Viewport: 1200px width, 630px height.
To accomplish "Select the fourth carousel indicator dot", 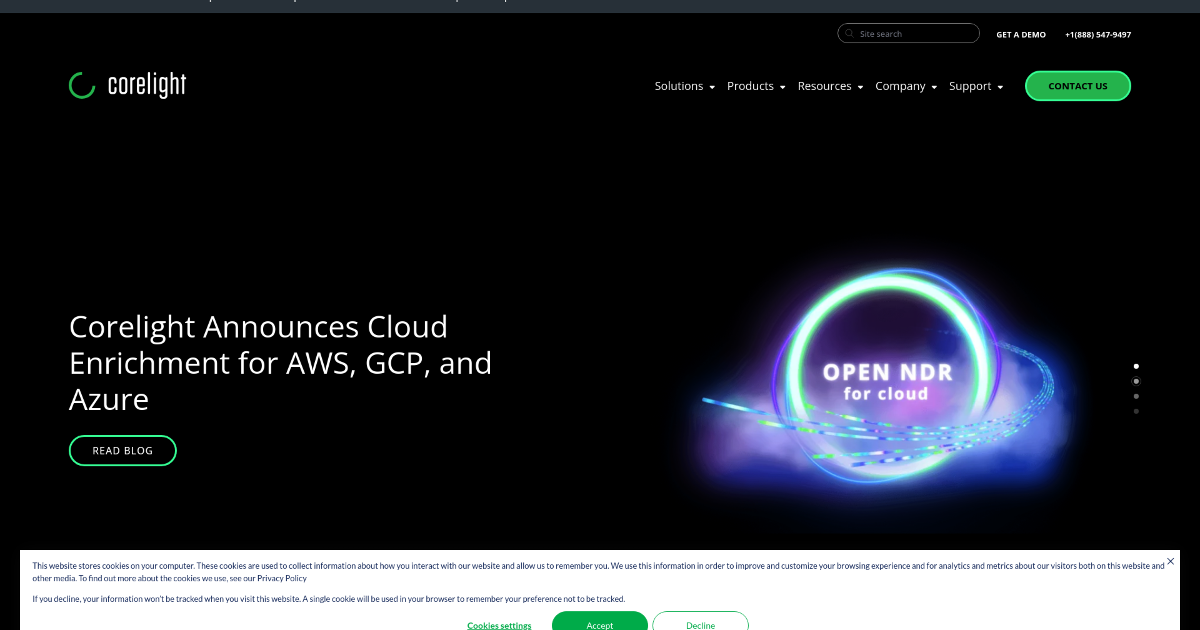I will (x=1136, y=411).
